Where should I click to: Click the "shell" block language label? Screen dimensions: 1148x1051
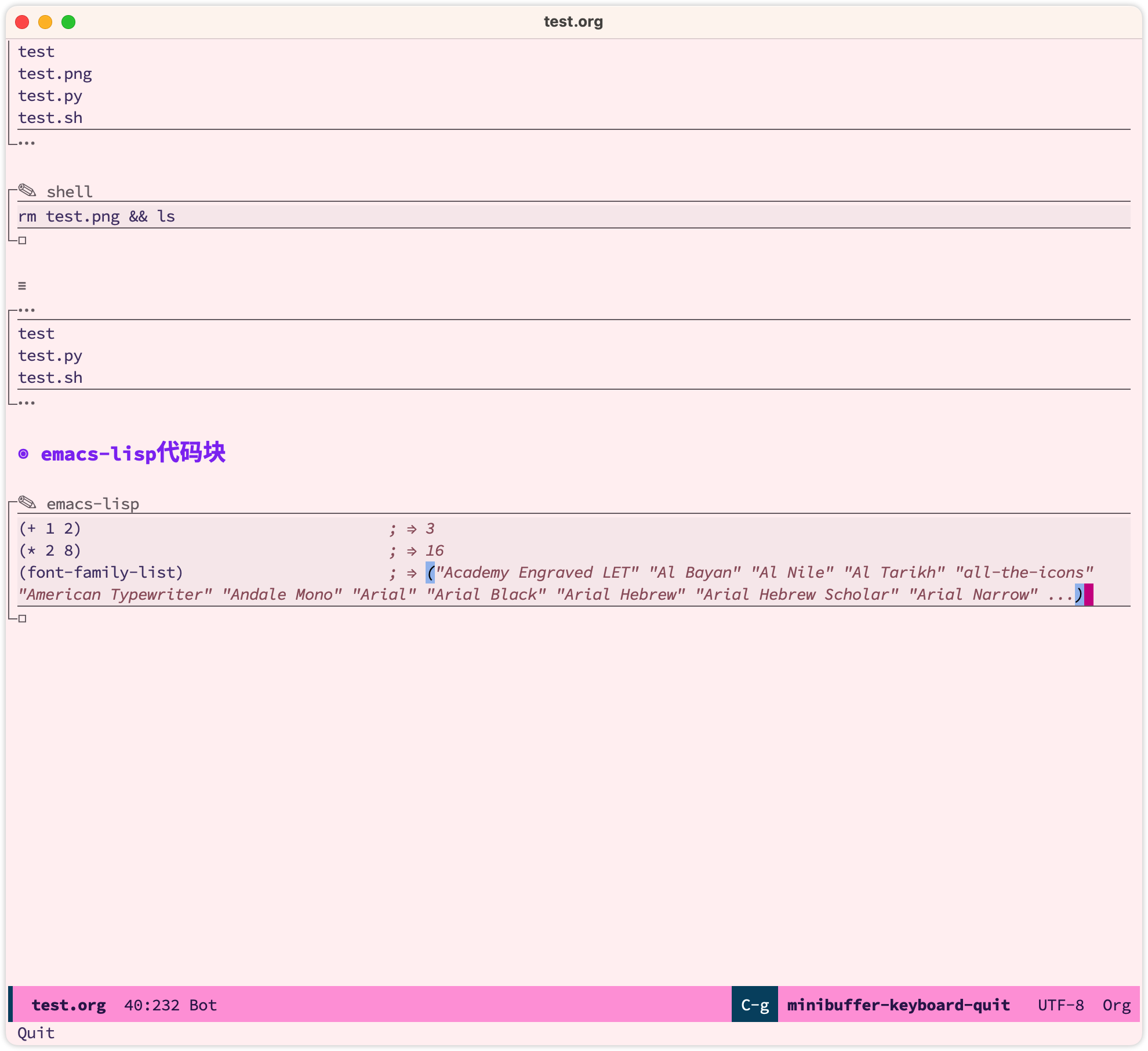(x=70, y=191)
